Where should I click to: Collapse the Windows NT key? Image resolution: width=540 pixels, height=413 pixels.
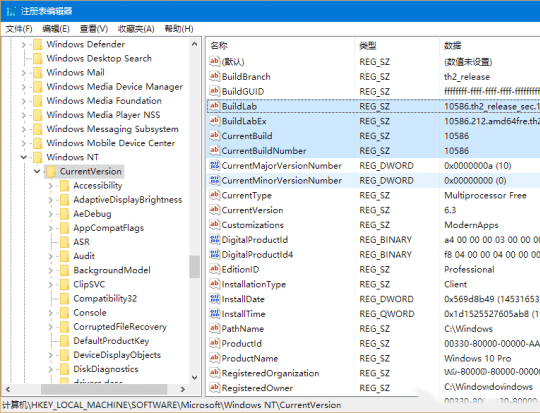(x=23, y=157)
